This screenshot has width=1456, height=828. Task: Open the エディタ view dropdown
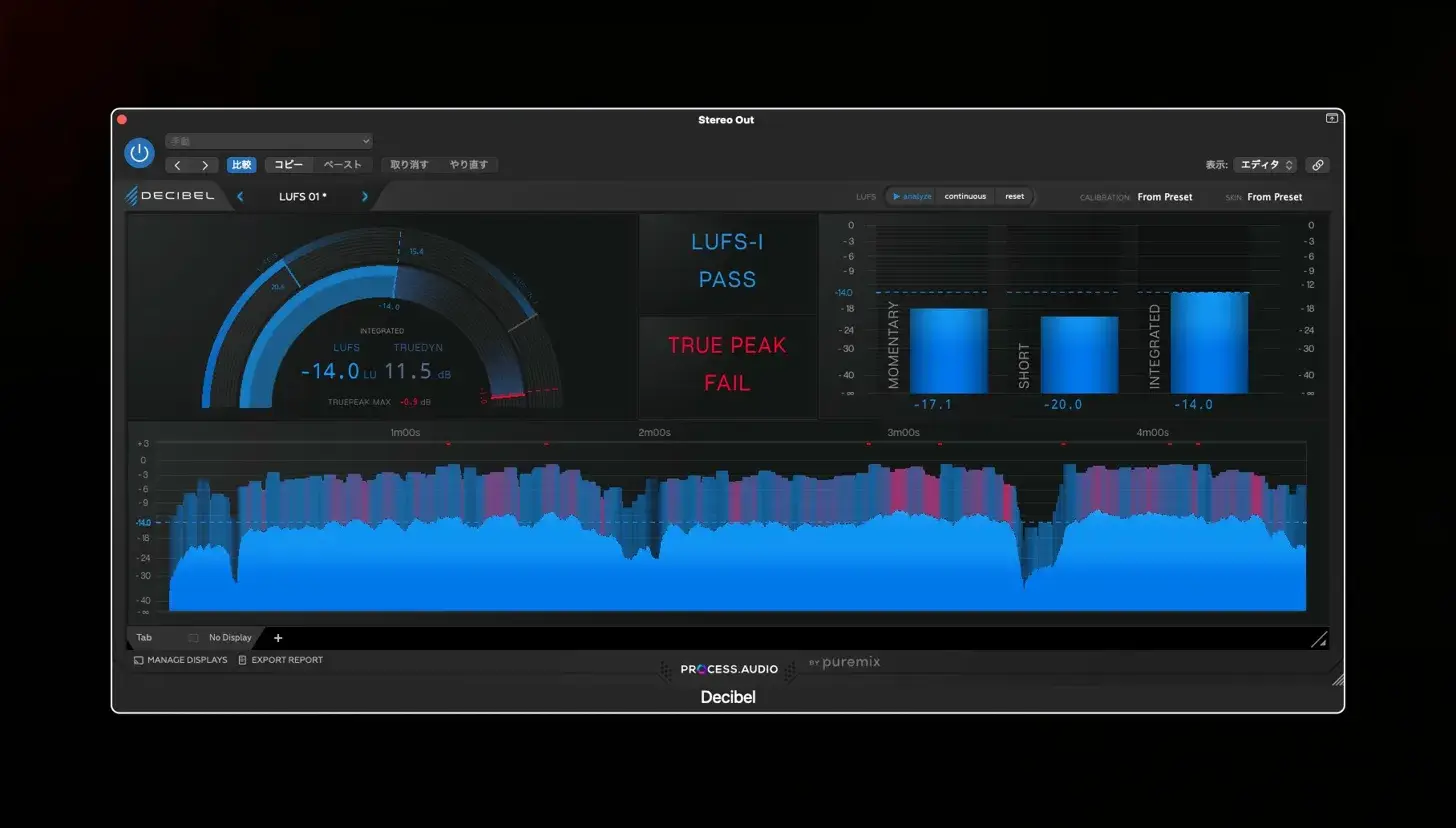pyautogui.click(x=1265, y=165)
